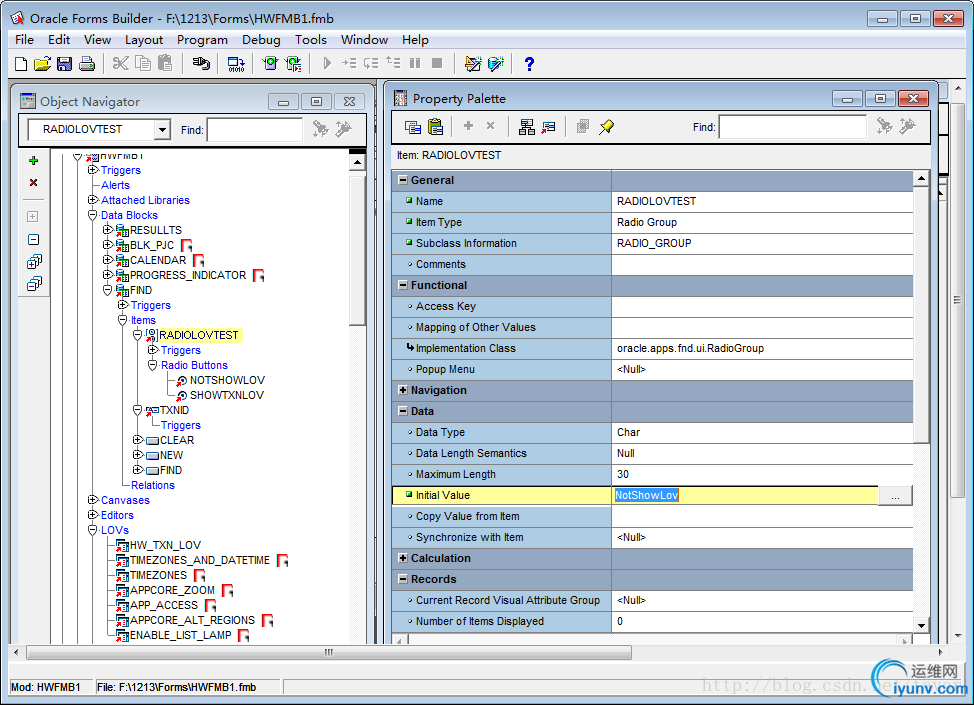Click the Cut scissors icon
Screen dimensions: 974x705
point(121,63)
